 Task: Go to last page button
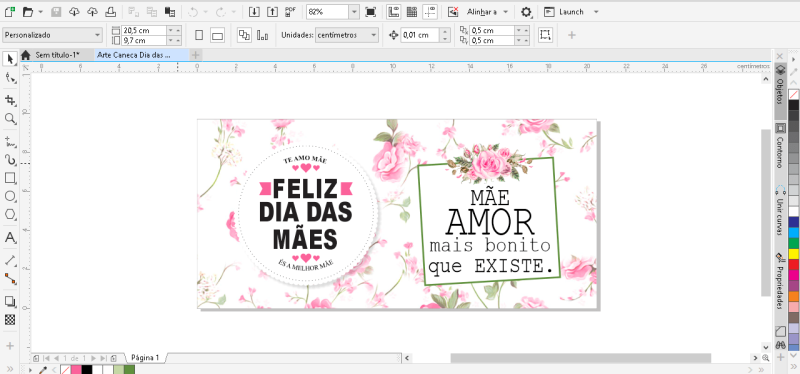(104, 358)
